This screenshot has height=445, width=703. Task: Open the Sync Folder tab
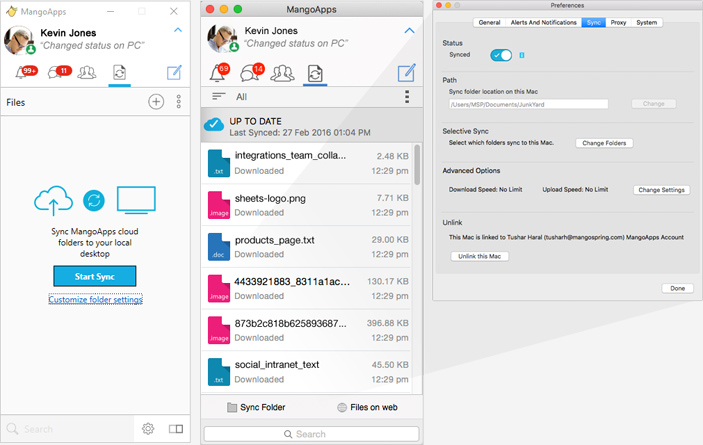256,407
